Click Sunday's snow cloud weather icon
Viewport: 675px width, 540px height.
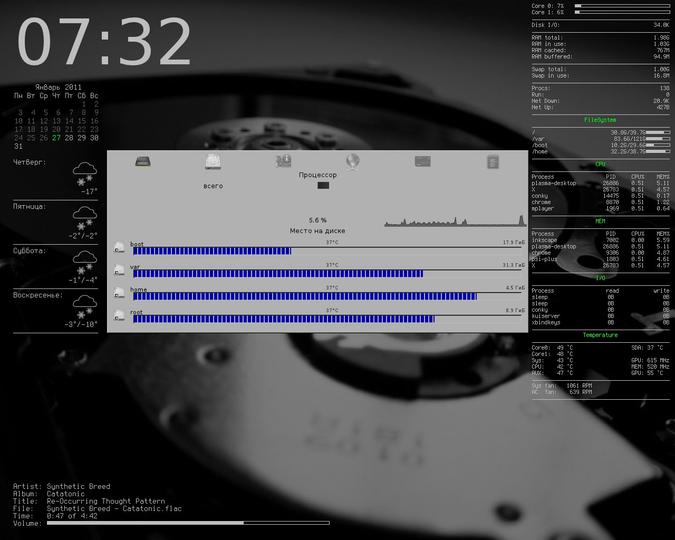[x=85, y=307]
